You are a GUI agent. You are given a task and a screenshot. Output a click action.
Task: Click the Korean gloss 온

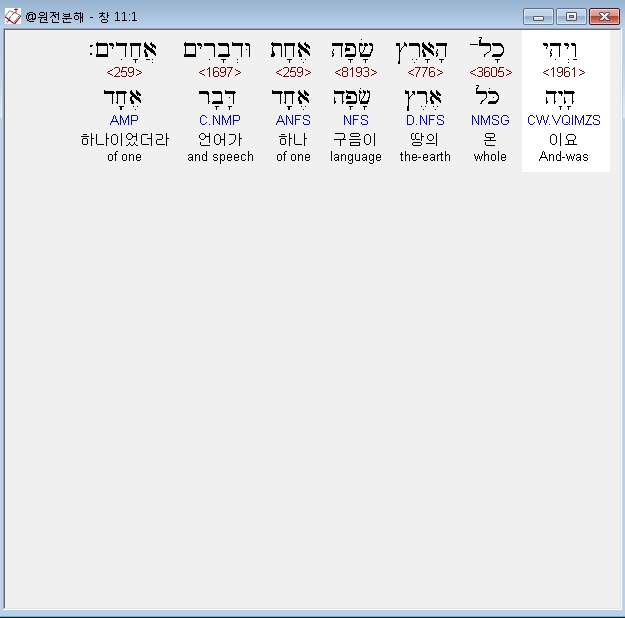tap(490, 140)
